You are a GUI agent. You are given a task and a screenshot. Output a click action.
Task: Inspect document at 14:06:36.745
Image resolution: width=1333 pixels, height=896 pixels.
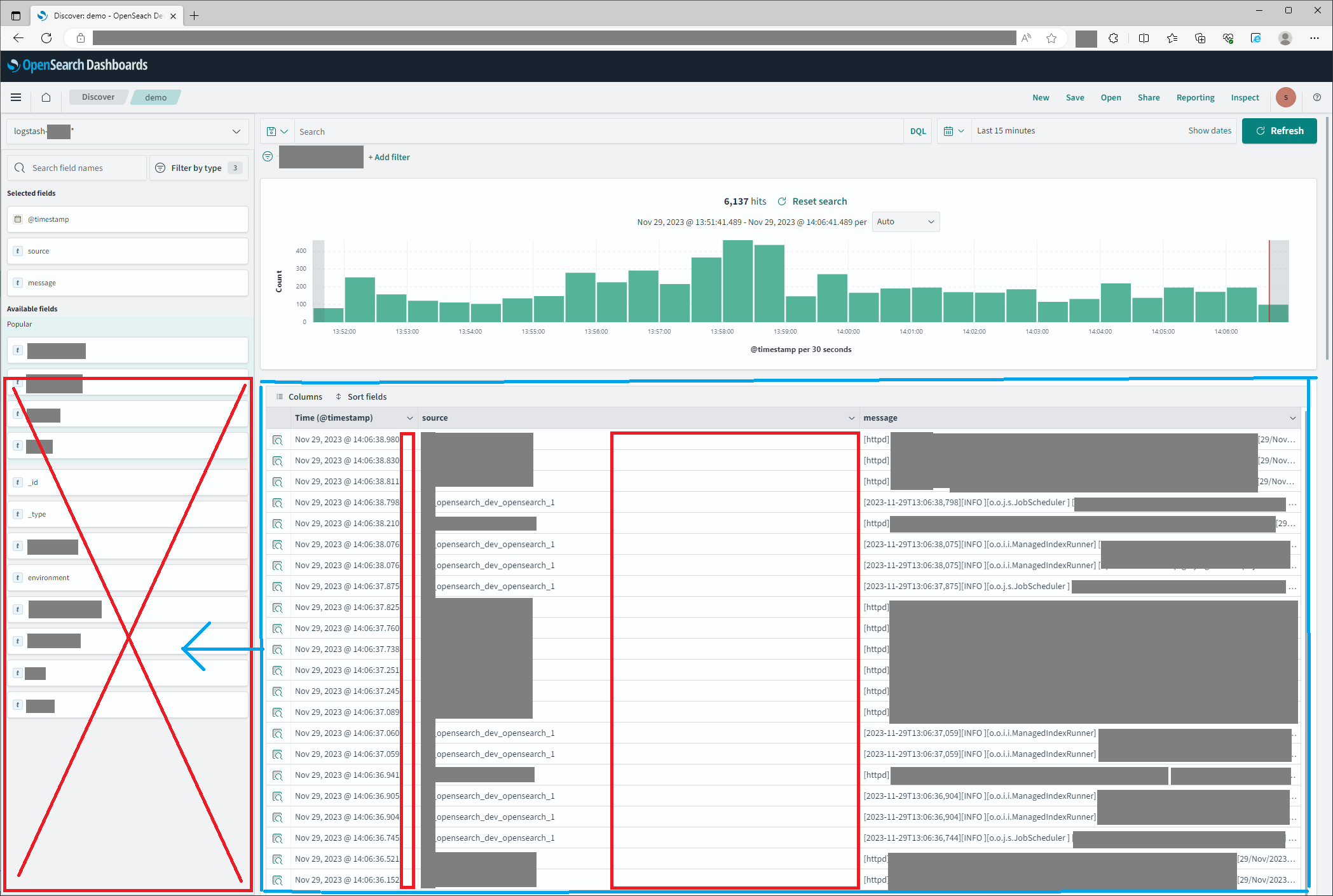click(x=278, y=838)
